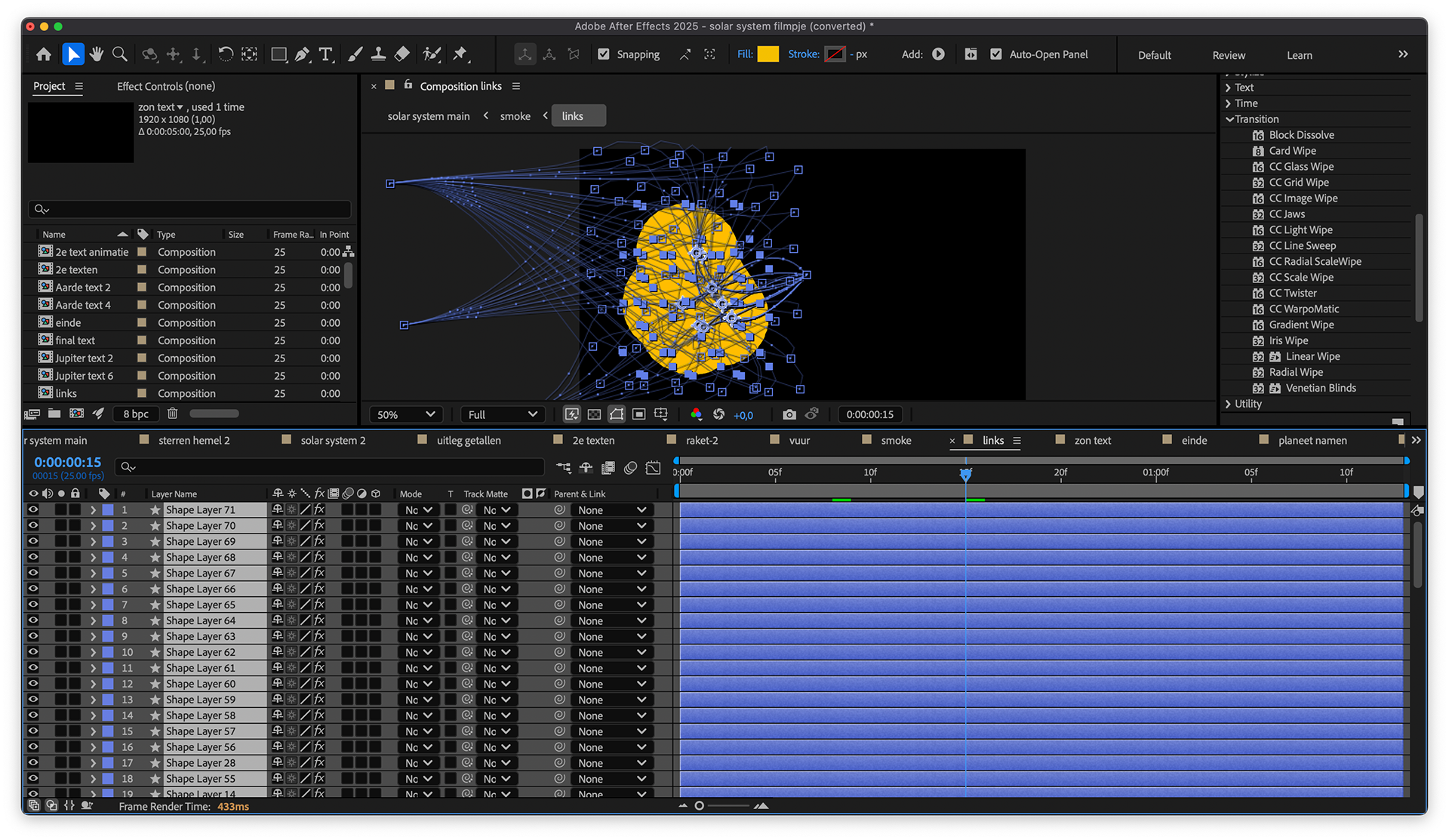Switch to the Review workspace

[1229, 55]
